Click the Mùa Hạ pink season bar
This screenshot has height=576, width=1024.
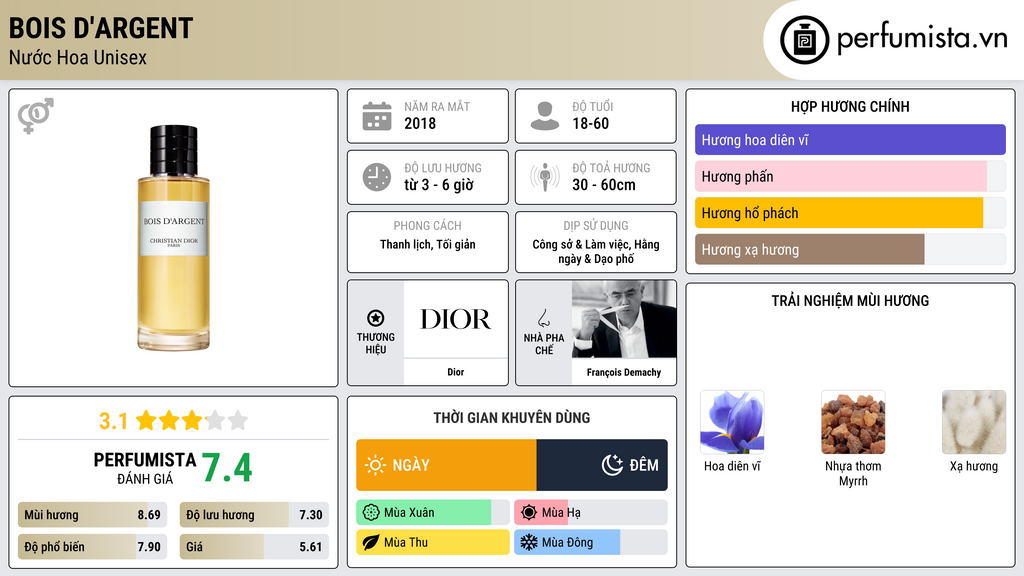point(540,513)
